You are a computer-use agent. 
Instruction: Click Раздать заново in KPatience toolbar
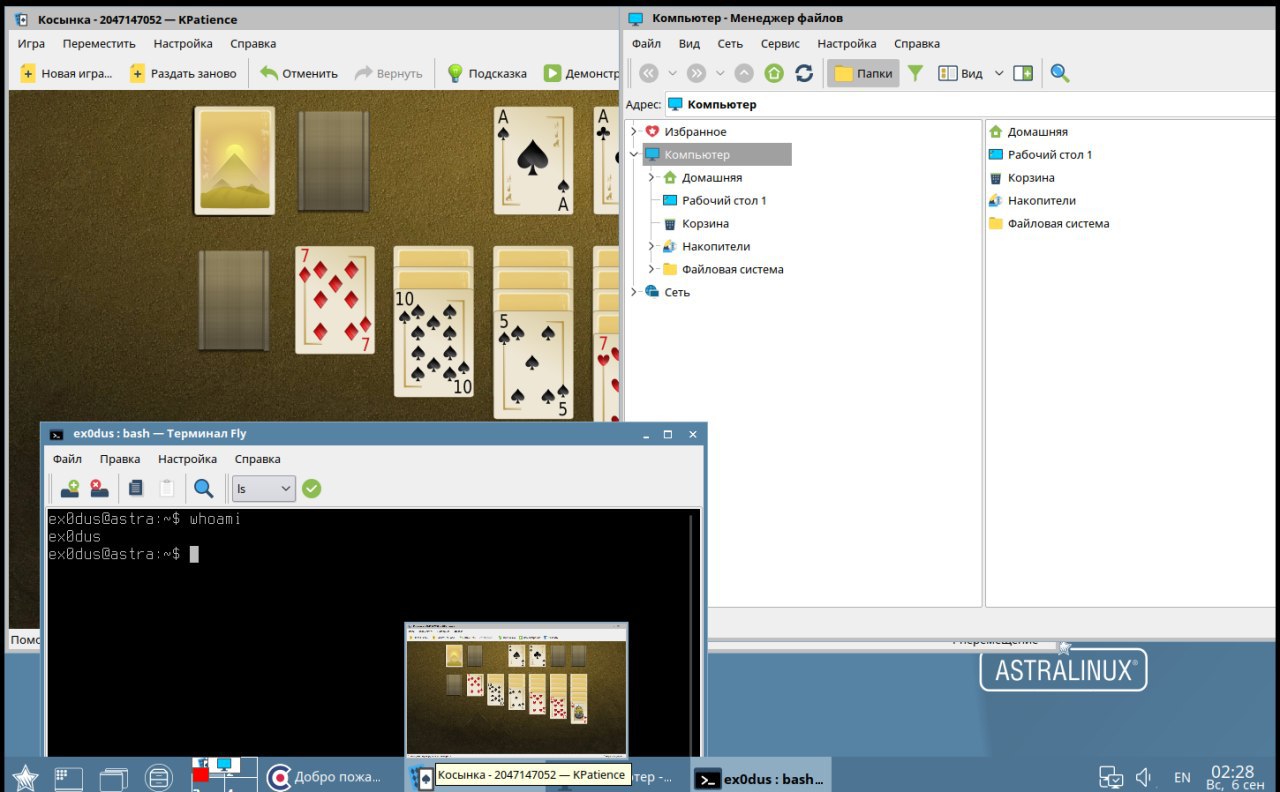click(x=183, y=73)
